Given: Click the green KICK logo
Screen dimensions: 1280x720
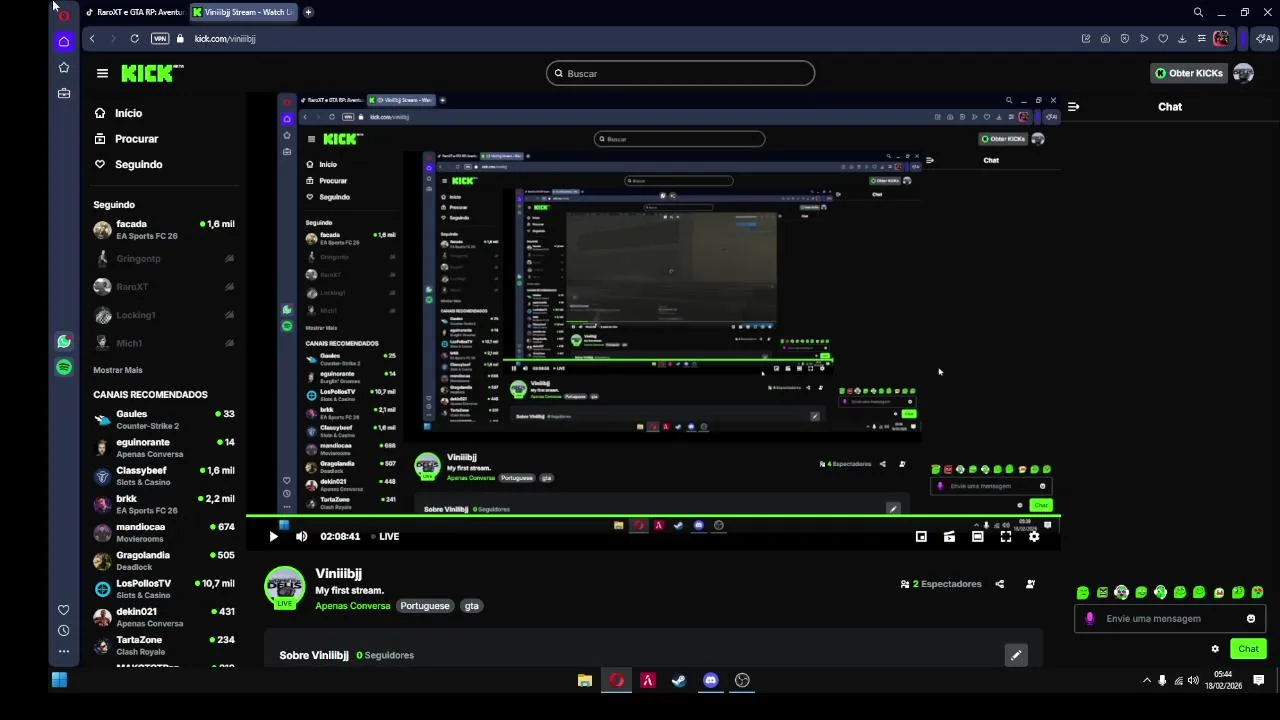Looking at the screenshot, I should (x=152, y=73).
